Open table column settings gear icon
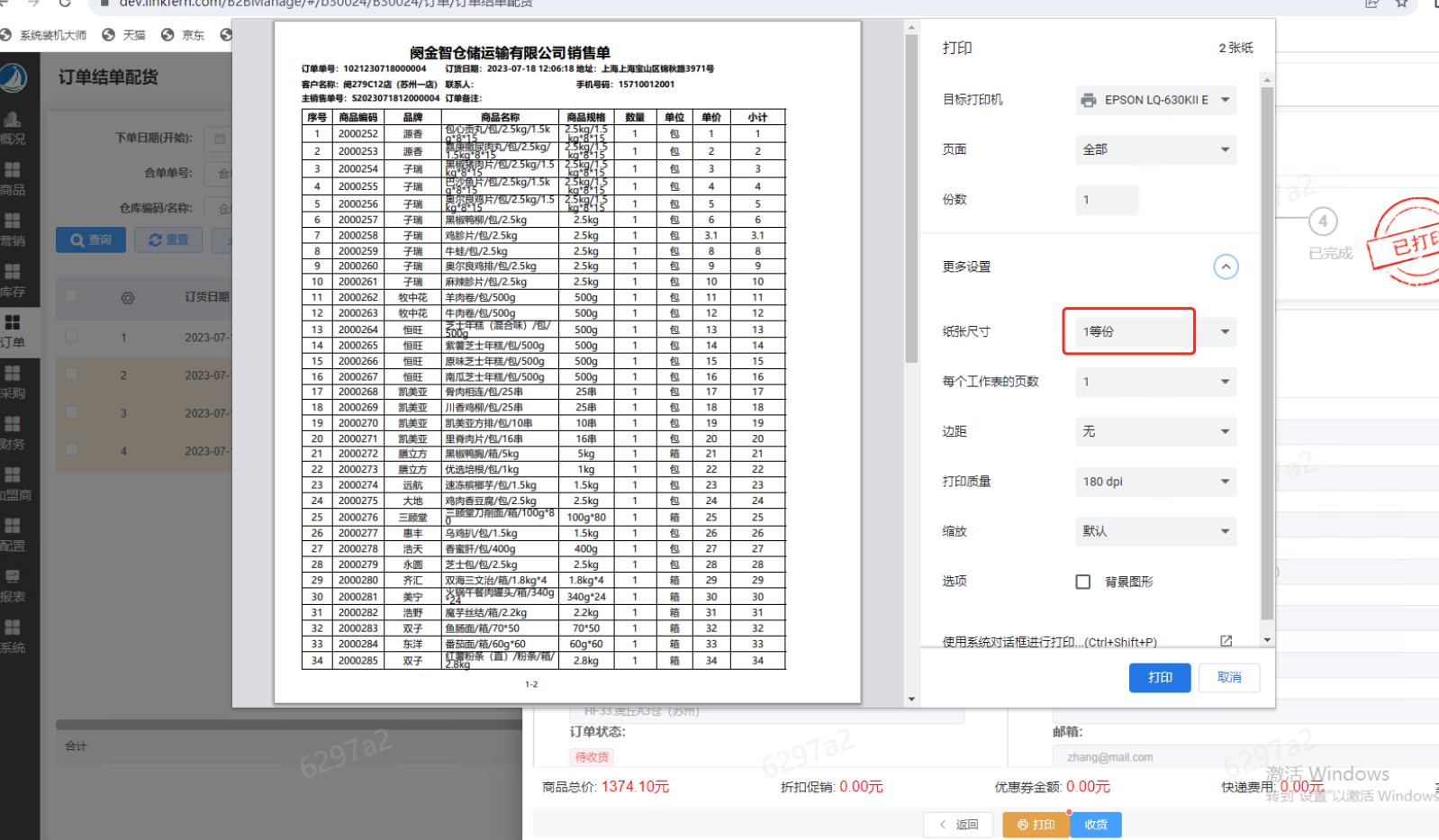The width and height of the screenshot is (1439, 840). point(128,297)
